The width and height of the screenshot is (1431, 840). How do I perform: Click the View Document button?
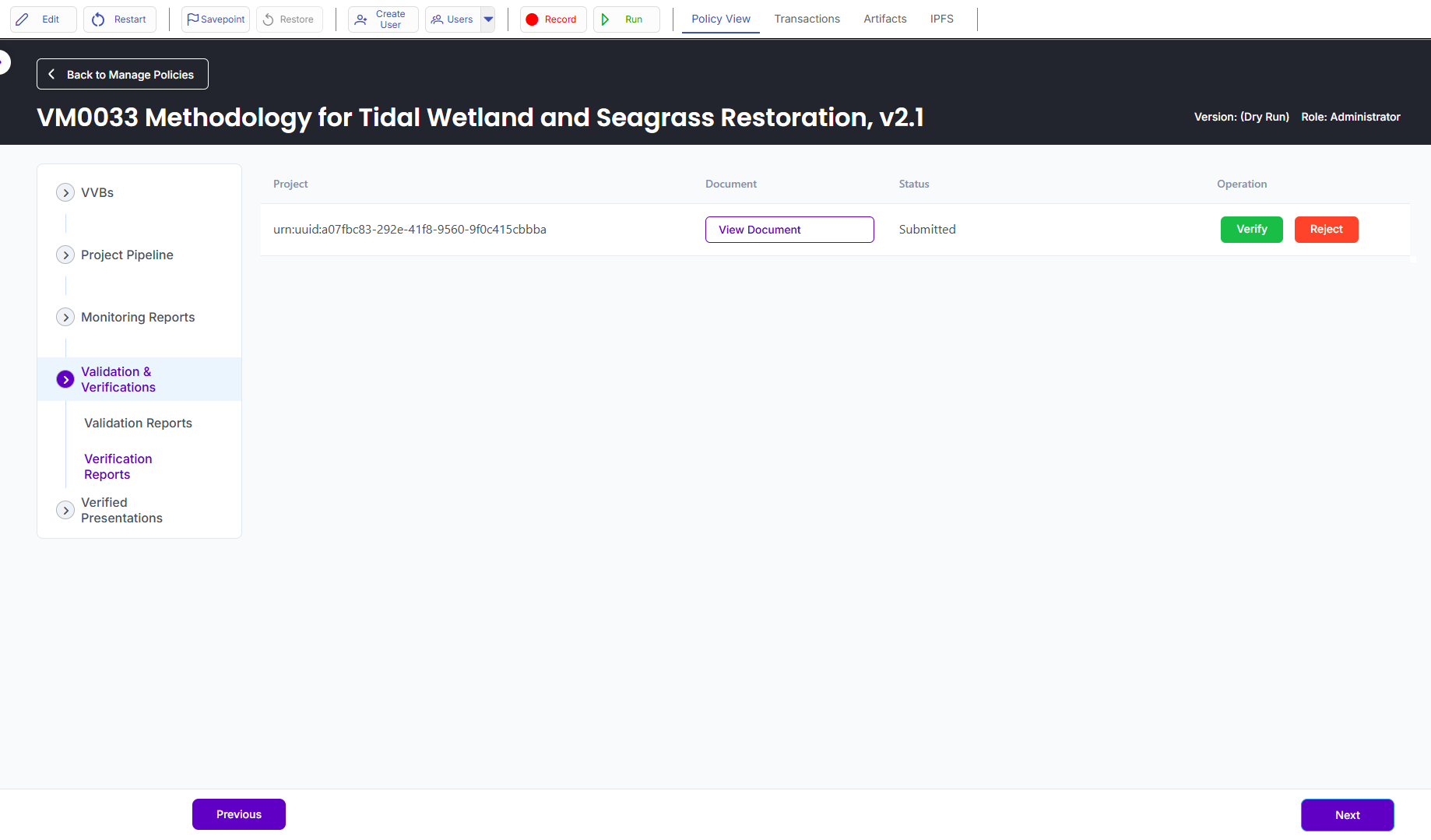[x=789, y=230]
